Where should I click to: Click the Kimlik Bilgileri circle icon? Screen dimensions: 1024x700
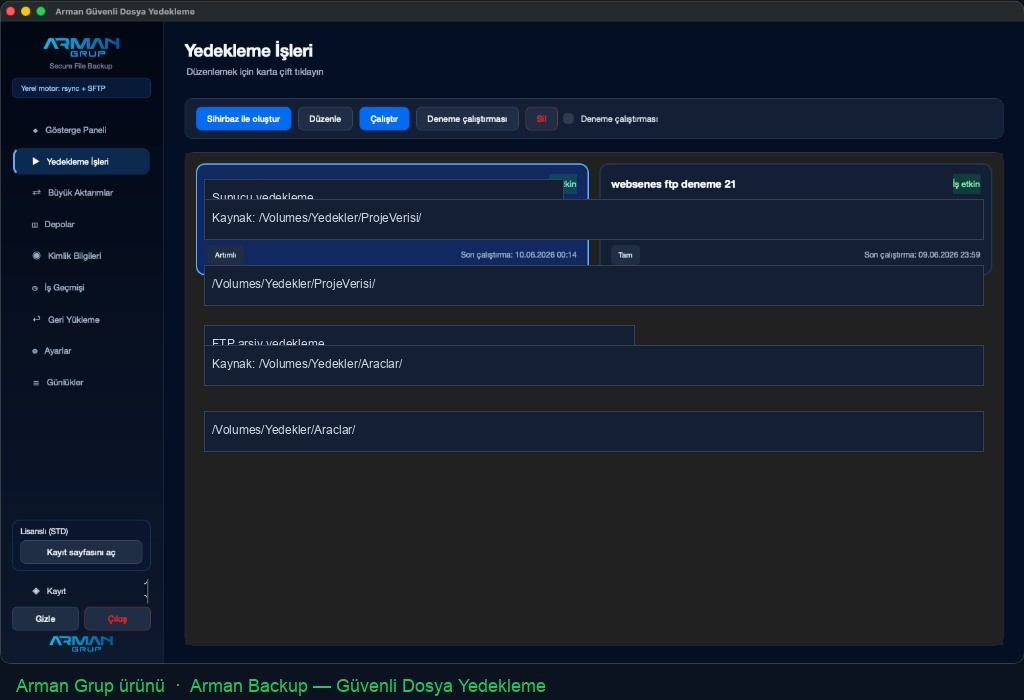tap(37, 256)
